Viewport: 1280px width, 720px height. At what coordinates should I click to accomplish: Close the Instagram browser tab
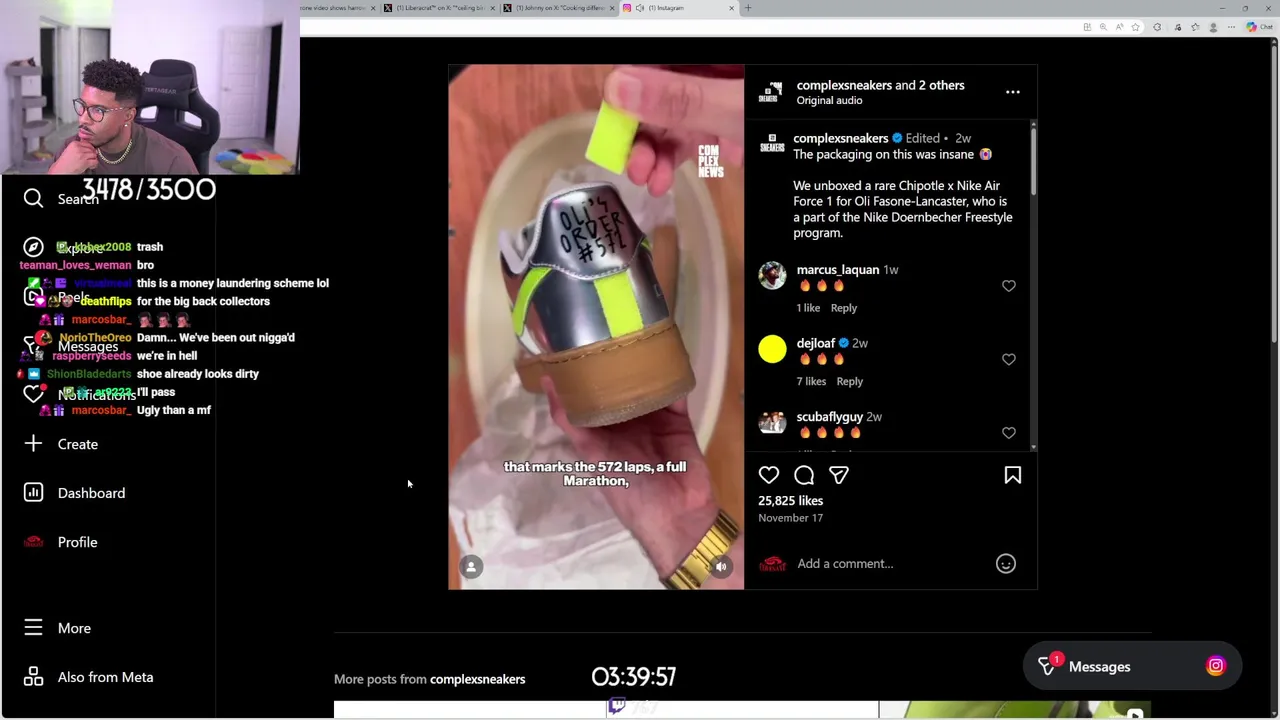[731, 8]
